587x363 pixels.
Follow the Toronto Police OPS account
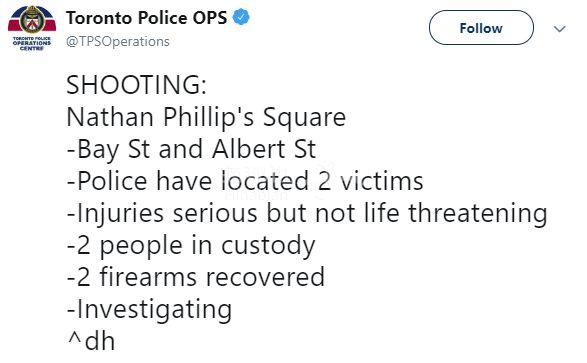(481, 28)
